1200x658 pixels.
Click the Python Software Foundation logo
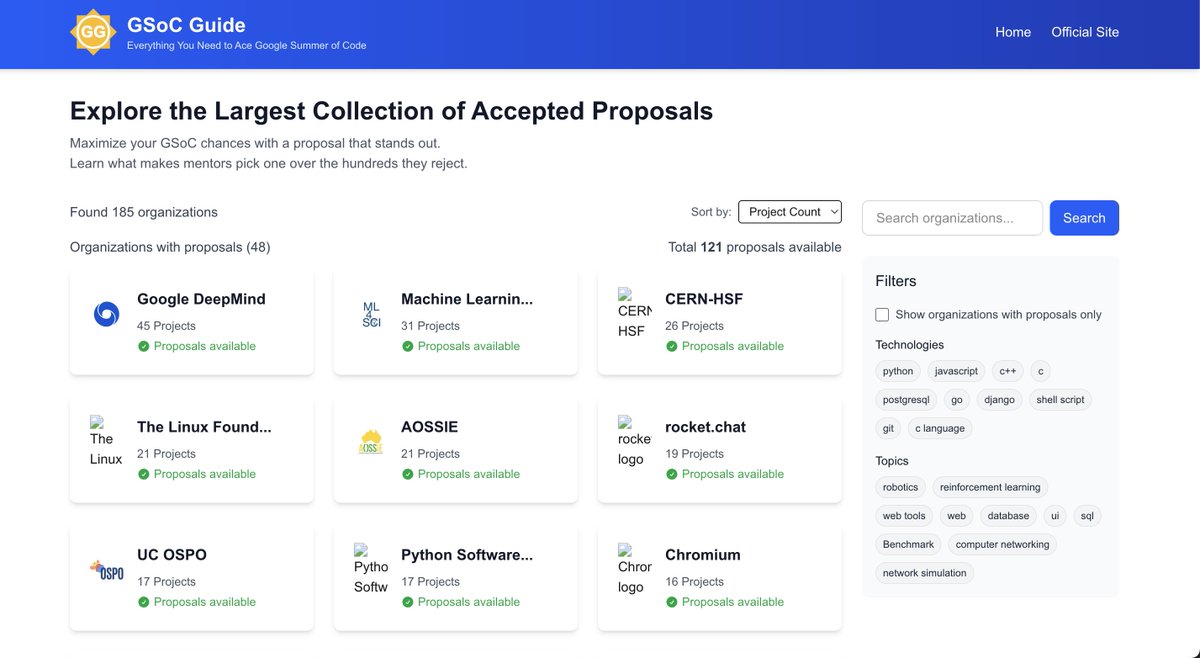370,569
